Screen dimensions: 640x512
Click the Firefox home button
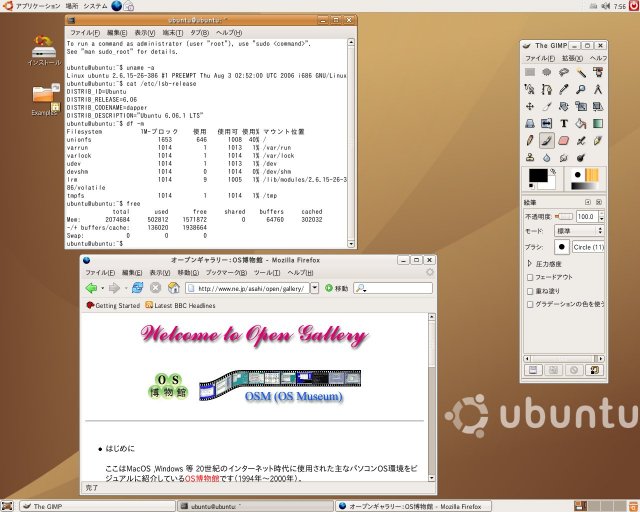(174, 288)
